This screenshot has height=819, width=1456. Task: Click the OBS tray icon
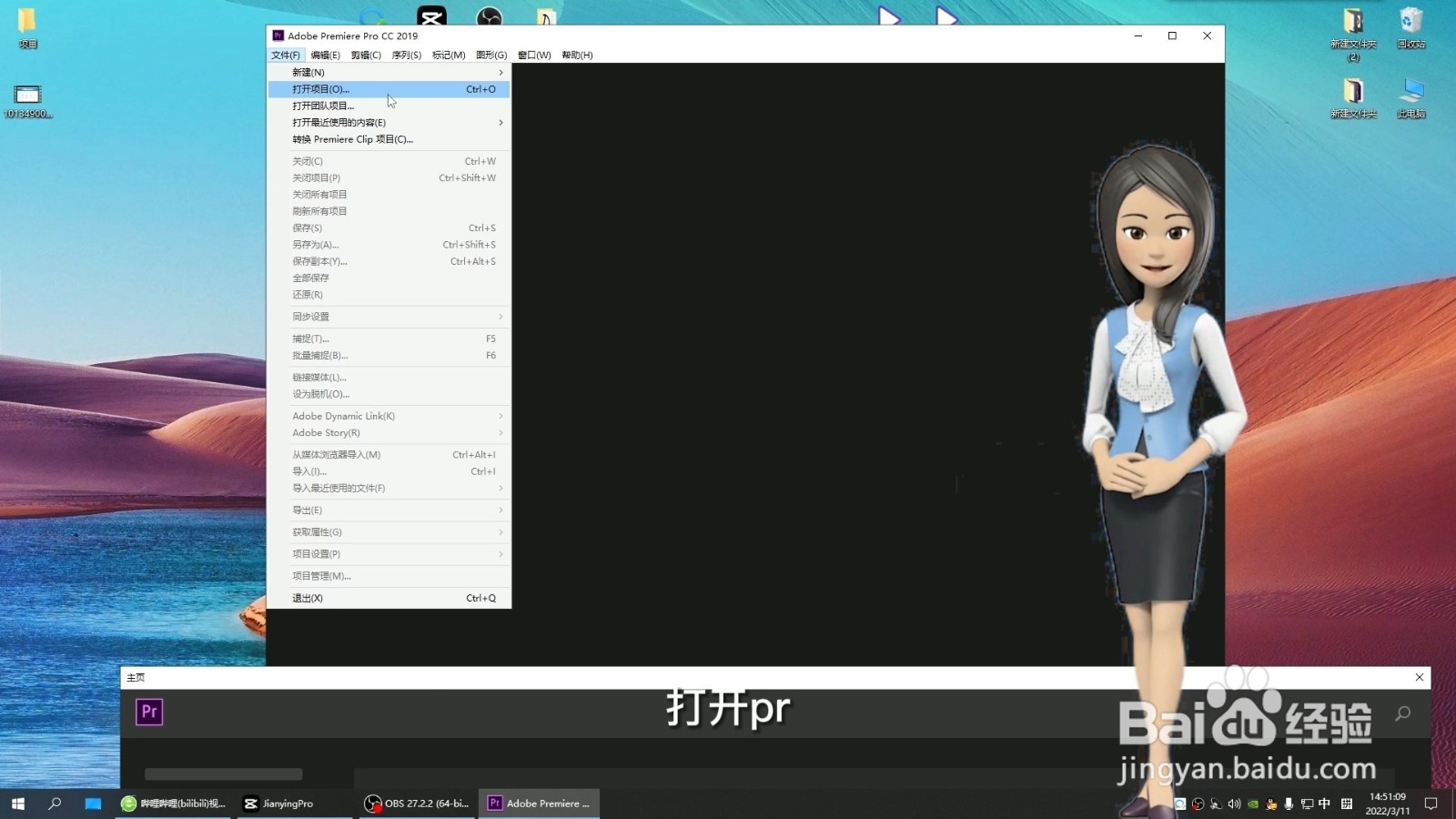click(x=1198, y=804)
